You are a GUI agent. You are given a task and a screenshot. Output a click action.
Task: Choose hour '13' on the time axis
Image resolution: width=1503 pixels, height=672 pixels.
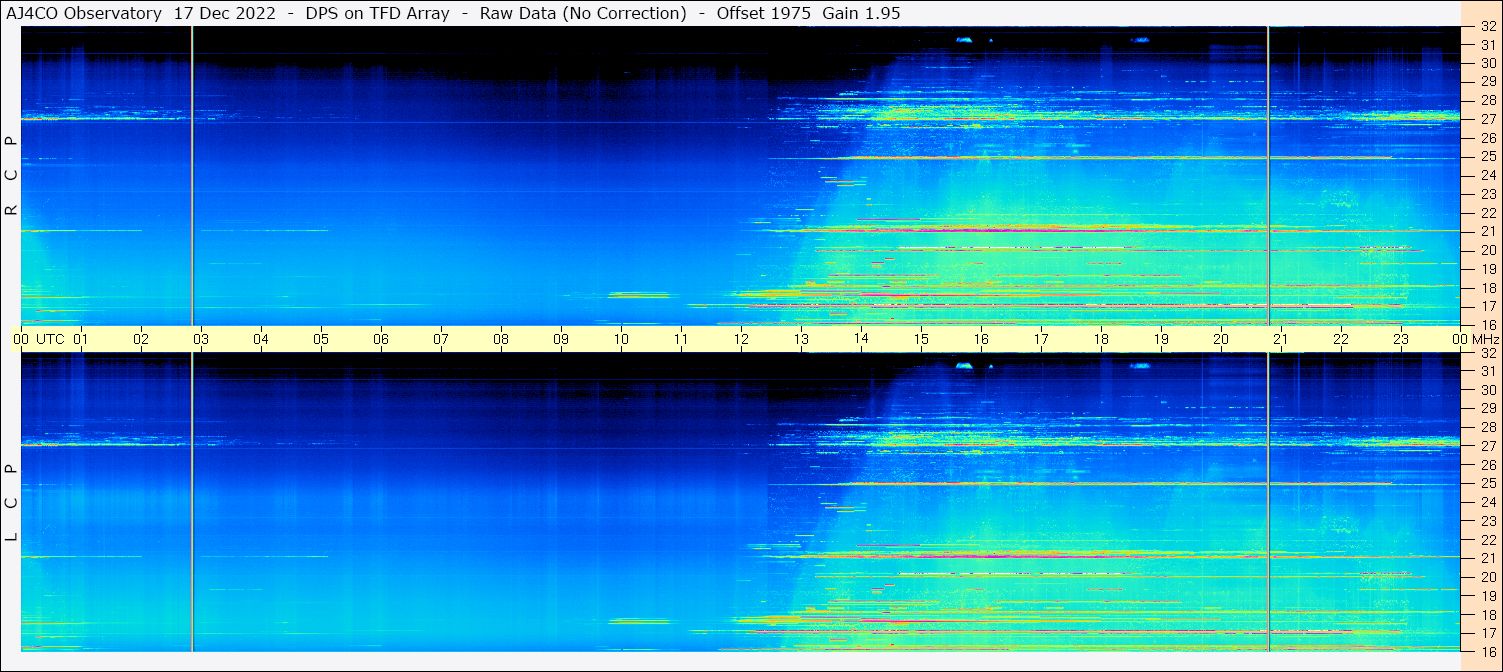tap(801, 339)
